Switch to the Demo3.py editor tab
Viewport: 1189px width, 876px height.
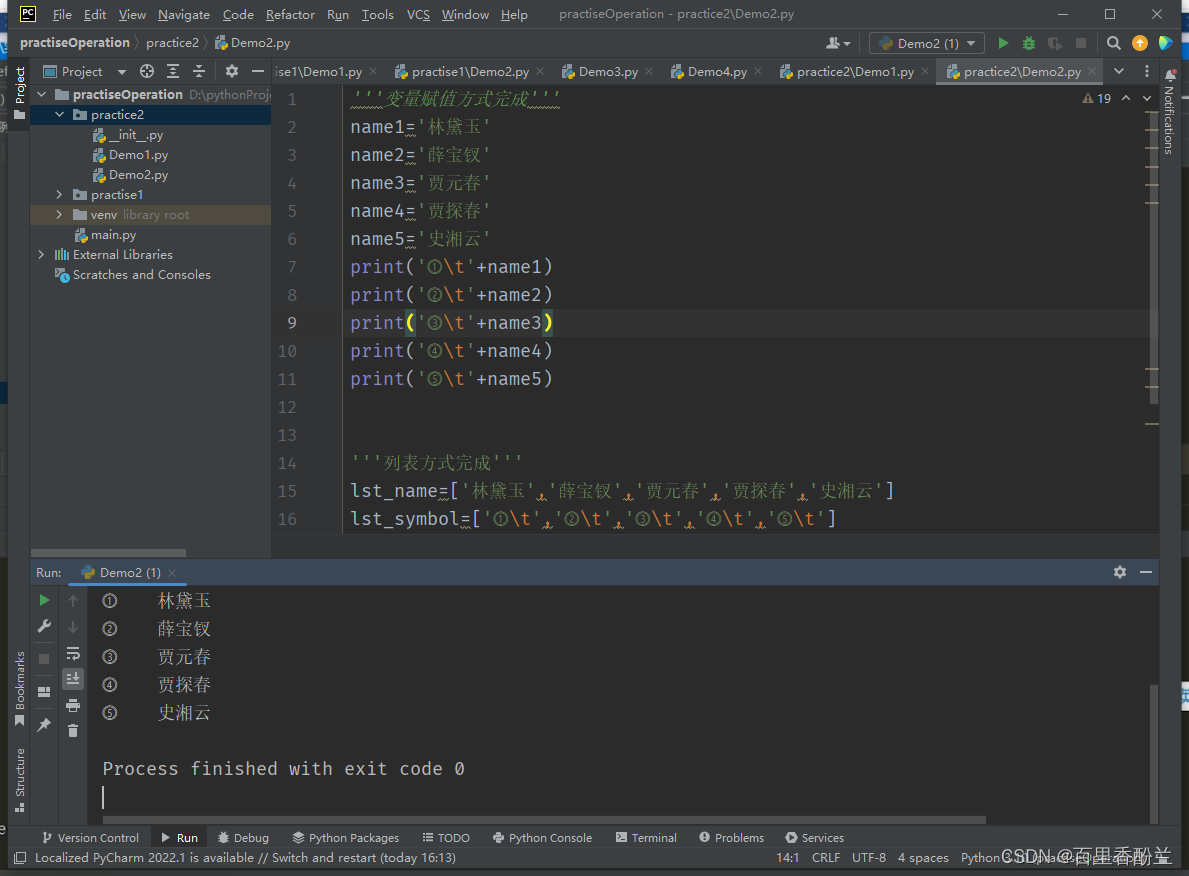607,71
